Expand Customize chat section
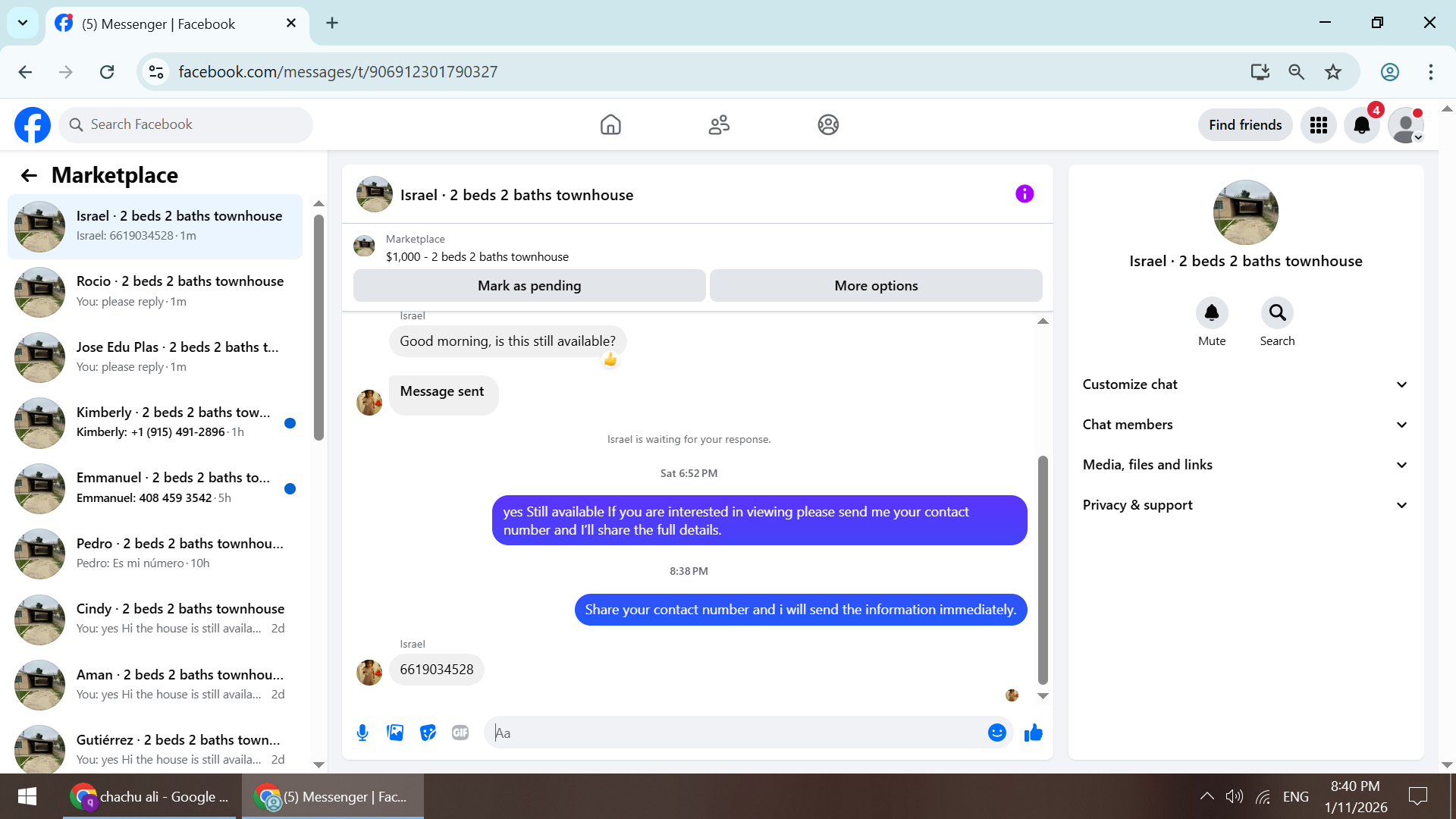 (x=1246, y=384)
